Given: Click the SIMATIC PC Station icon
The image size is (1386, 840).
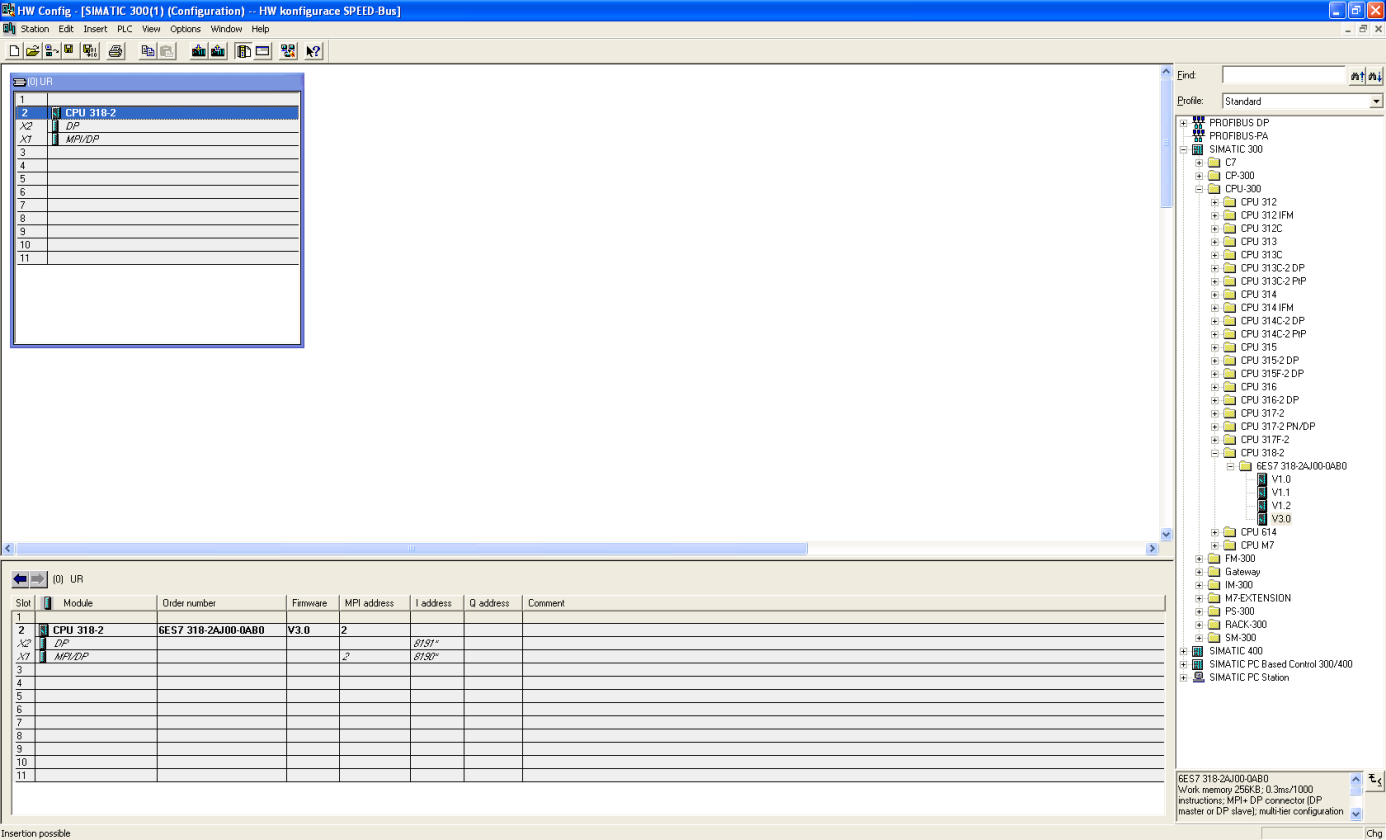Looking at the screenshot, I should pos(1198,677).
